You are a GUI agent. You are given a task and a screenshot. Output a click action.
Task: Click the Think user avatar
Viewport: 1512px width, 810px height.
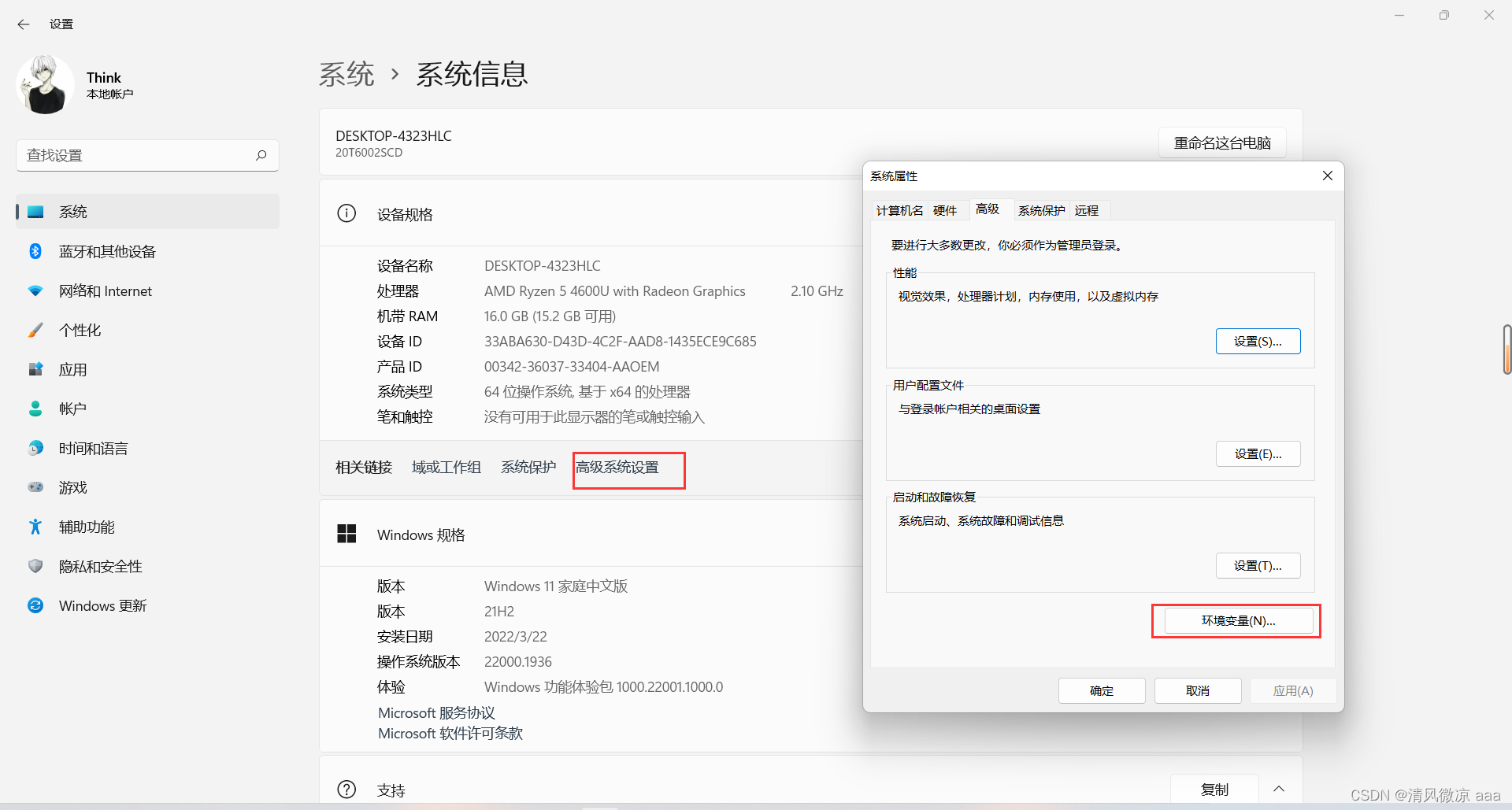45,84
